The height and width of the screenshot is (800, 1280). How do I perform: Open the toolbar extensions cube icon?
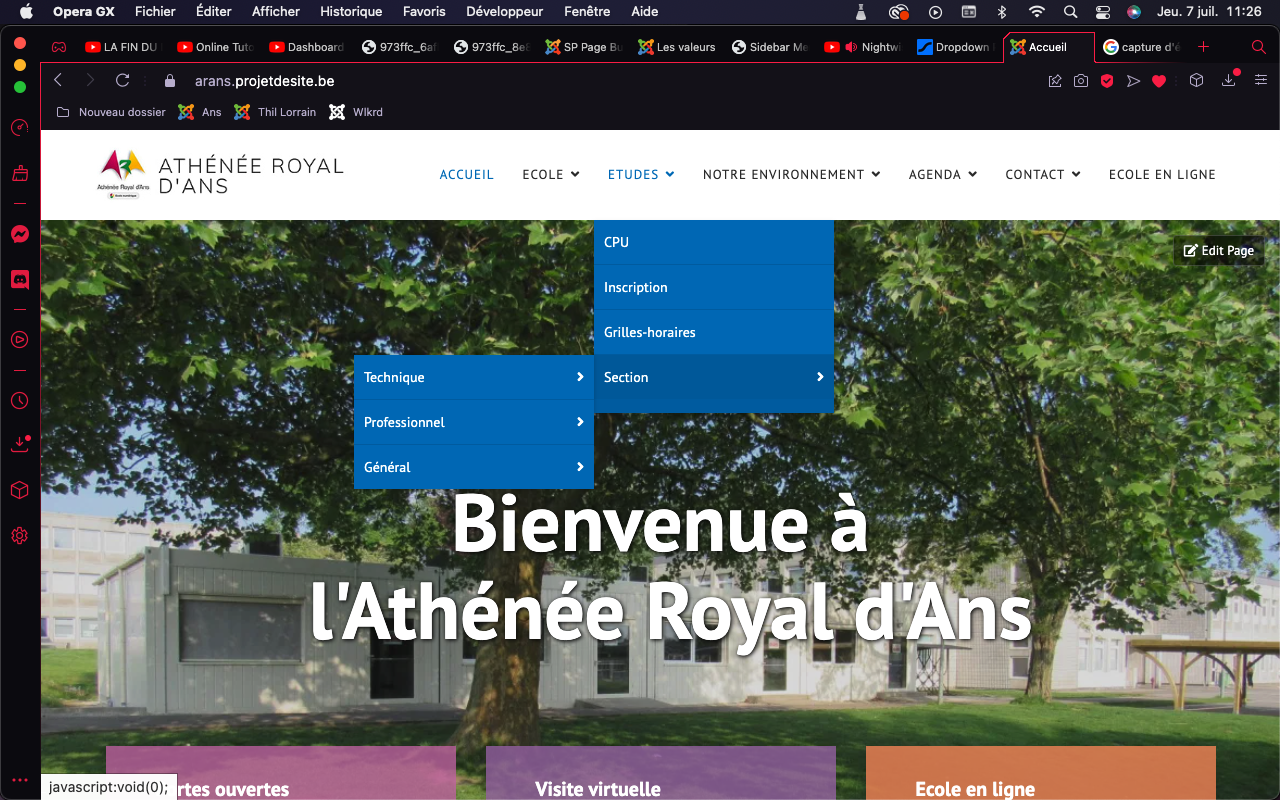[x=1196, y=81]
